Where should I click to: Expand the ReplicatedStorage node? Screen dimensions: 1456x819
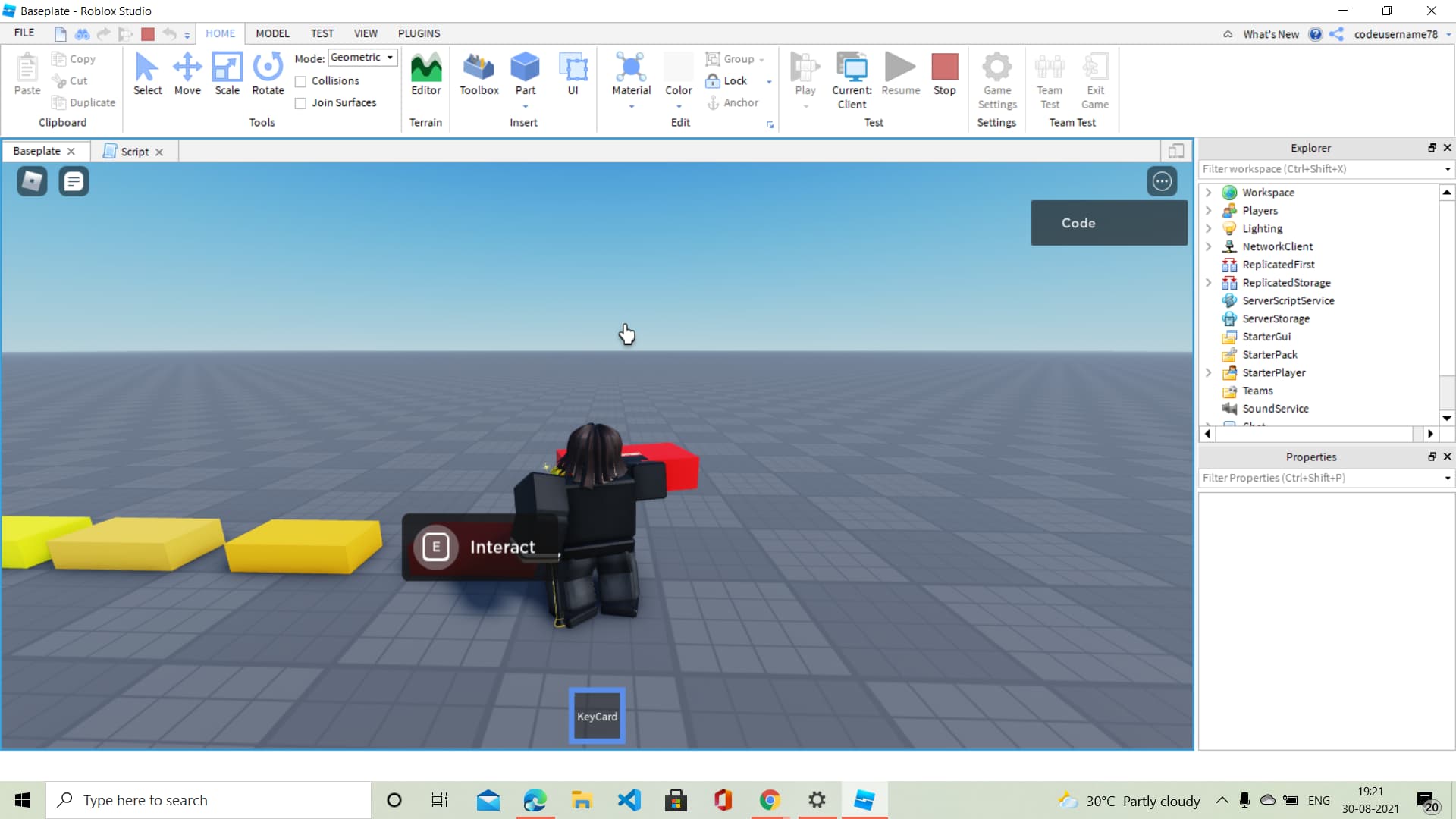tap(1209, 283)
